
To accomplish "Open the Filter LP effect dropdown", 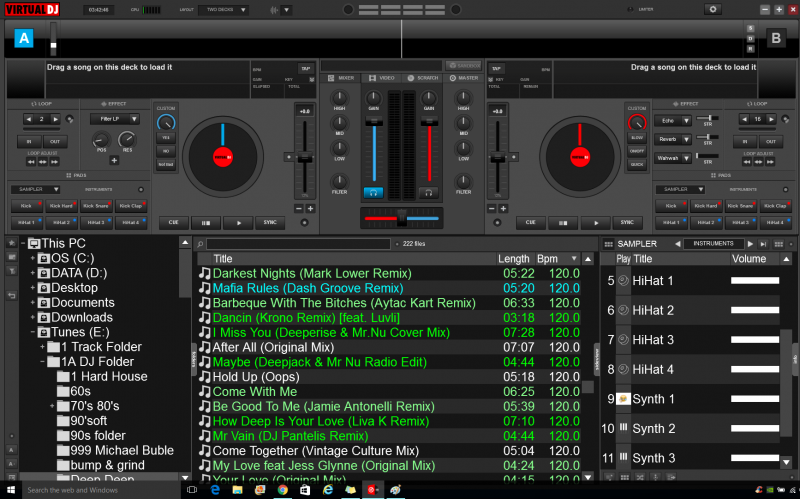I will (113, 119).
